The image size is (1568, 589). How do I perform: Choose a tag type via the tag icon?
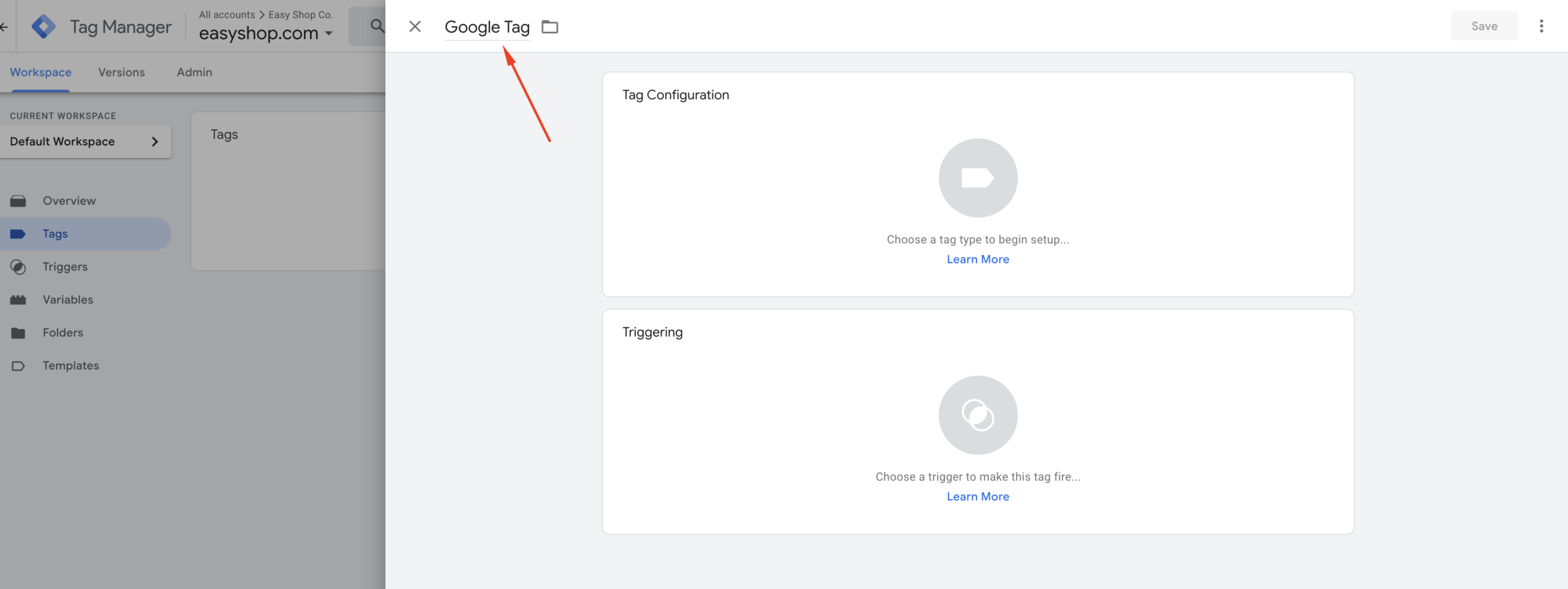[x=978, y=178]
